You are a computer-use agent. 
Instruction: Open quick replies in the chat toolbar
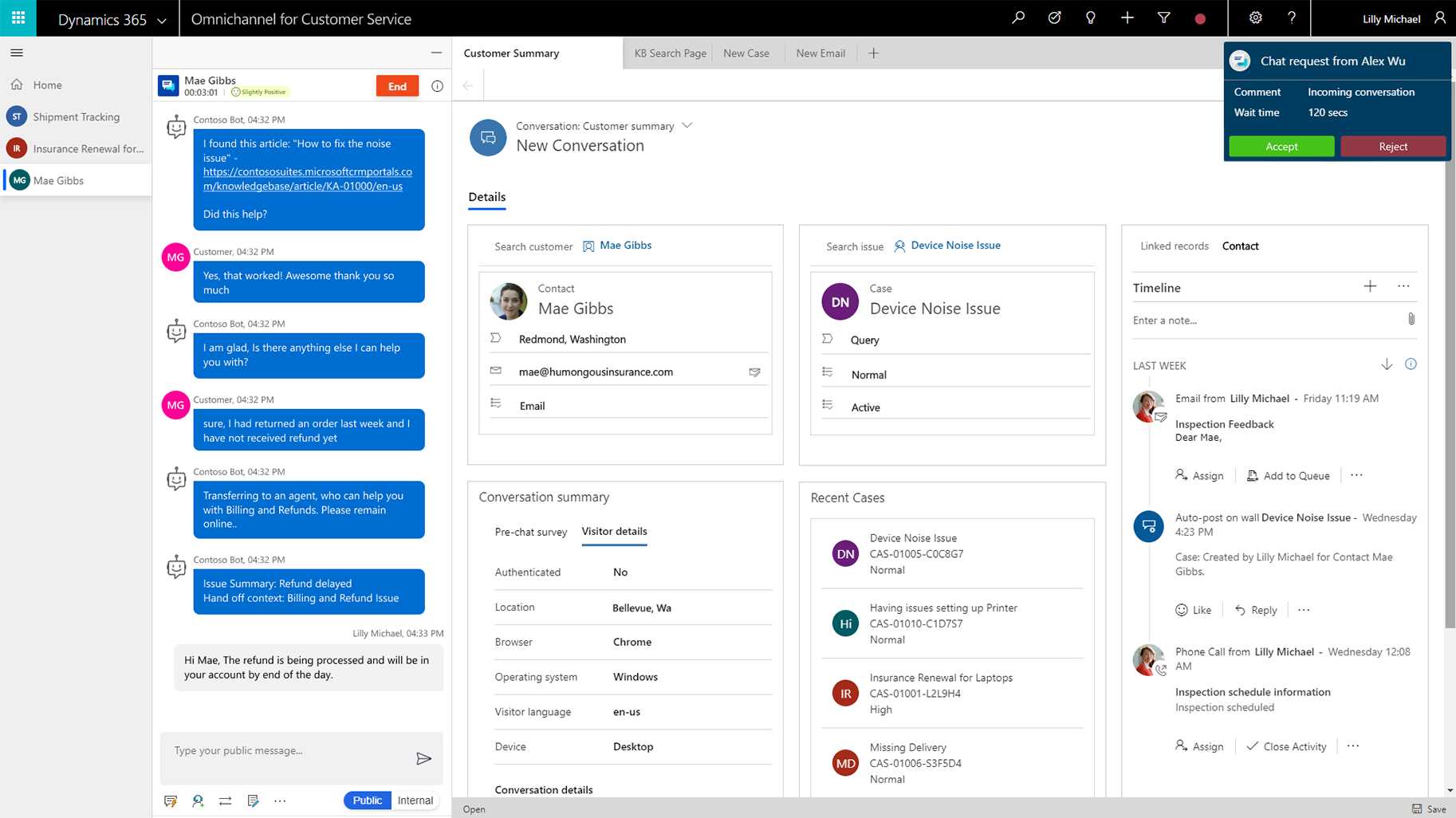(x=170, y=800)
